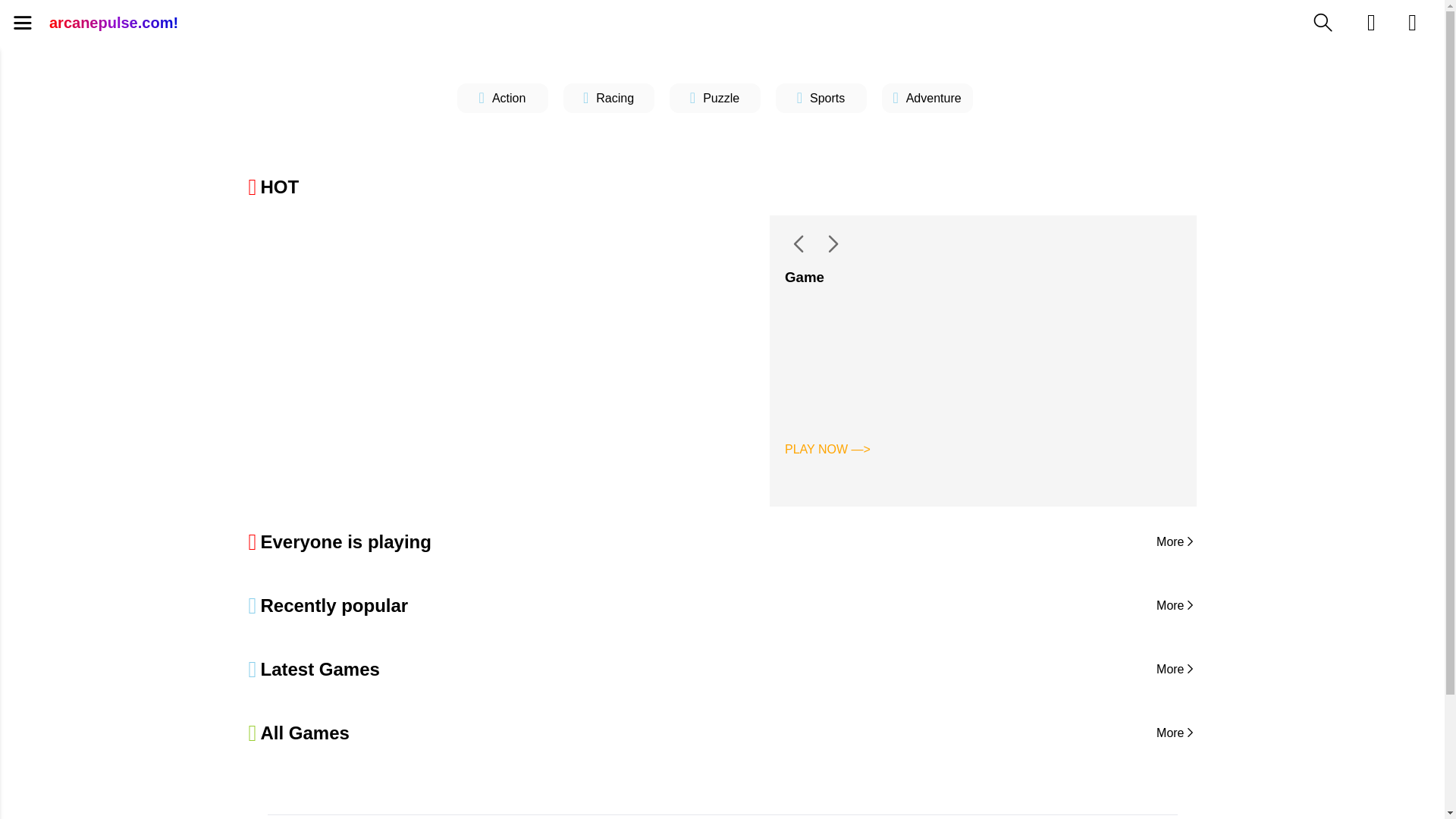Viewport: 1456px width, 819px height.
Task: Select the Sports category
Action: click(x=821, y=99)
